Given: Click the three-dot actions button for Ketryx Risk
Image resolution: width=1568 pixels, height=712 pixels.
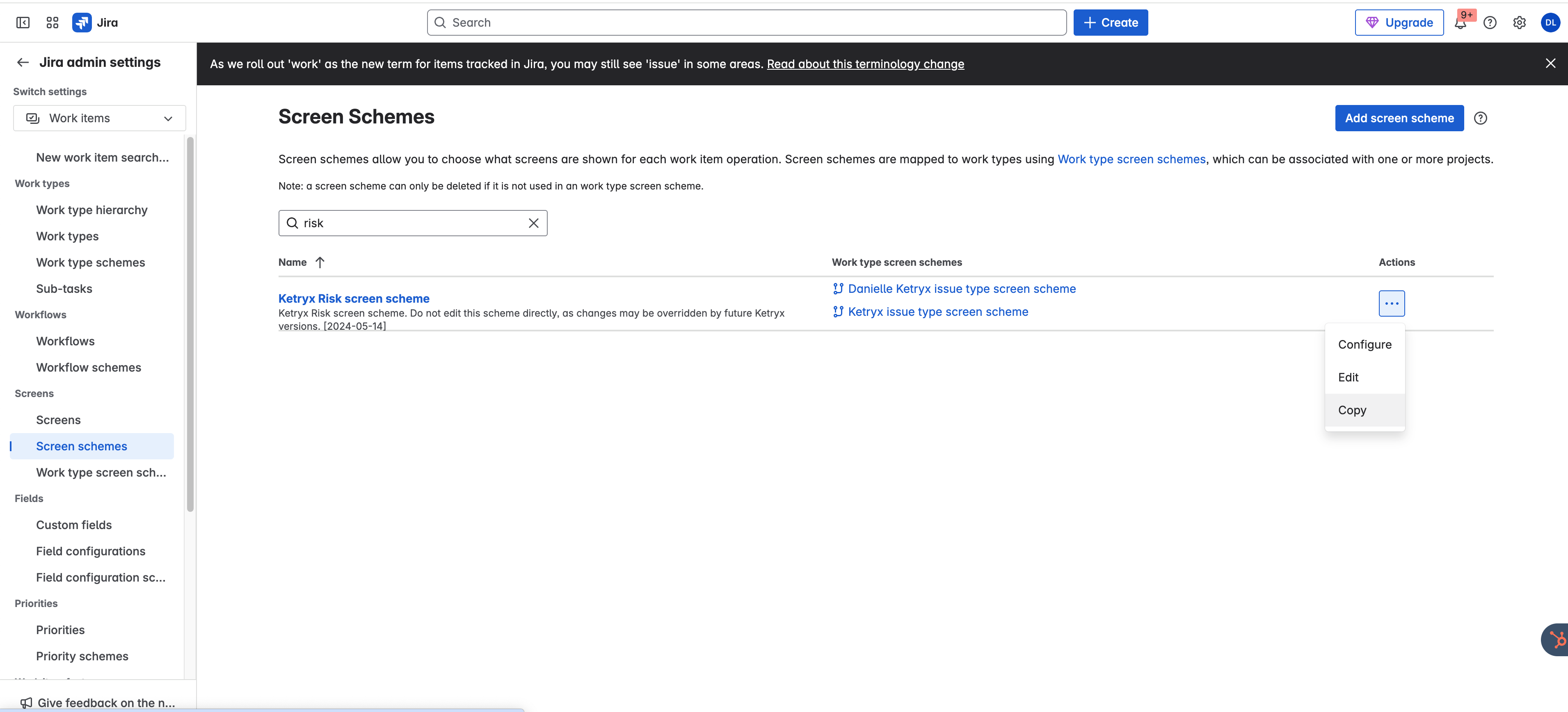Looking at the screenshot, I should point(1392,304).
